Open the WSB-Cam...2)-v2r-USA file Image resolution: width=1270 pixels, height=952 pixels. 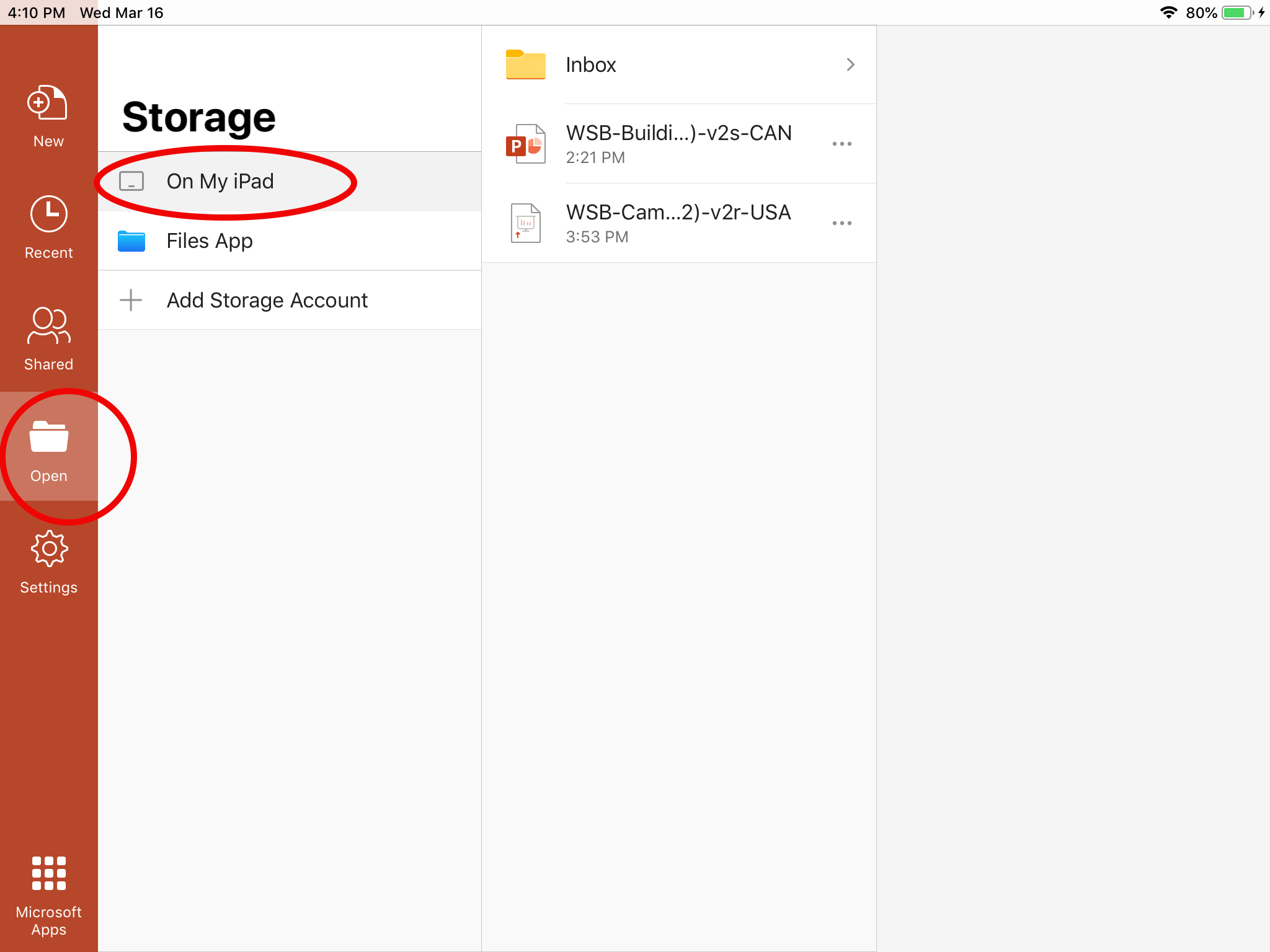678,213
